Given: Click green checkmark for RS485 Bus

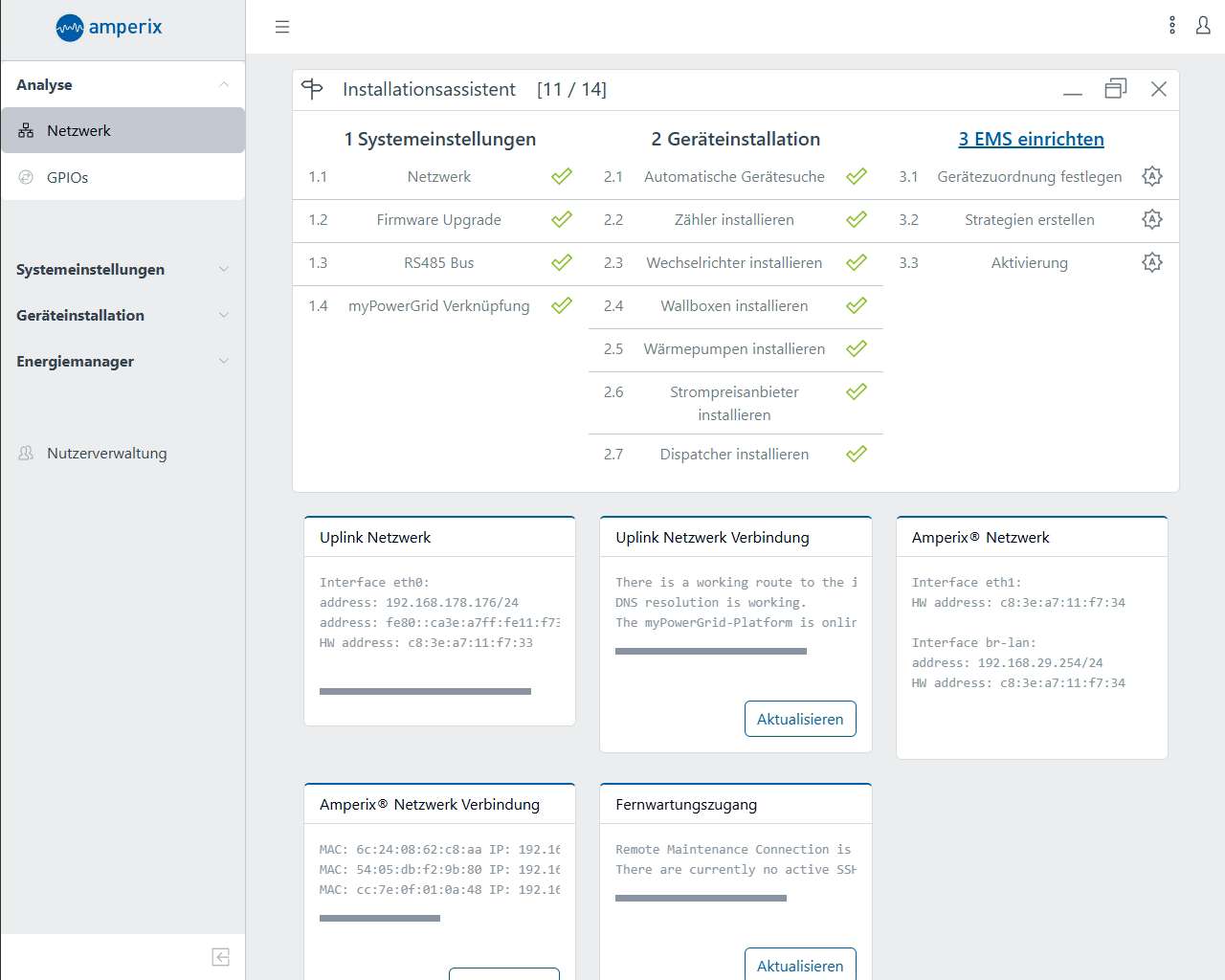Looking at the screenshot, I should click(x=562, y=262).
